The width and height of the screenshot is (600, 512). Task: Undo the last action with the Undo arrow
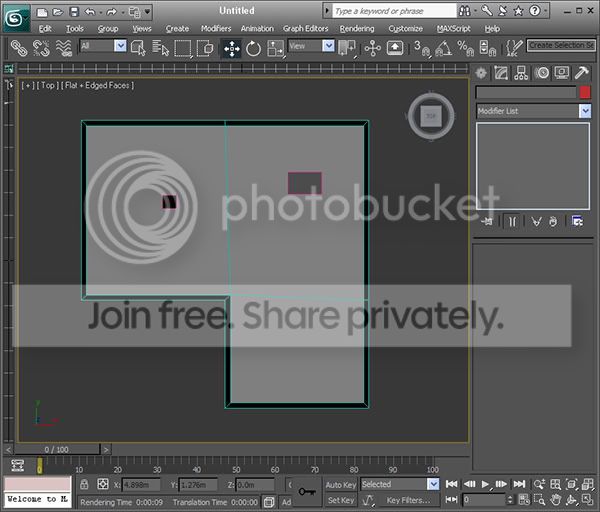point(90,12)
